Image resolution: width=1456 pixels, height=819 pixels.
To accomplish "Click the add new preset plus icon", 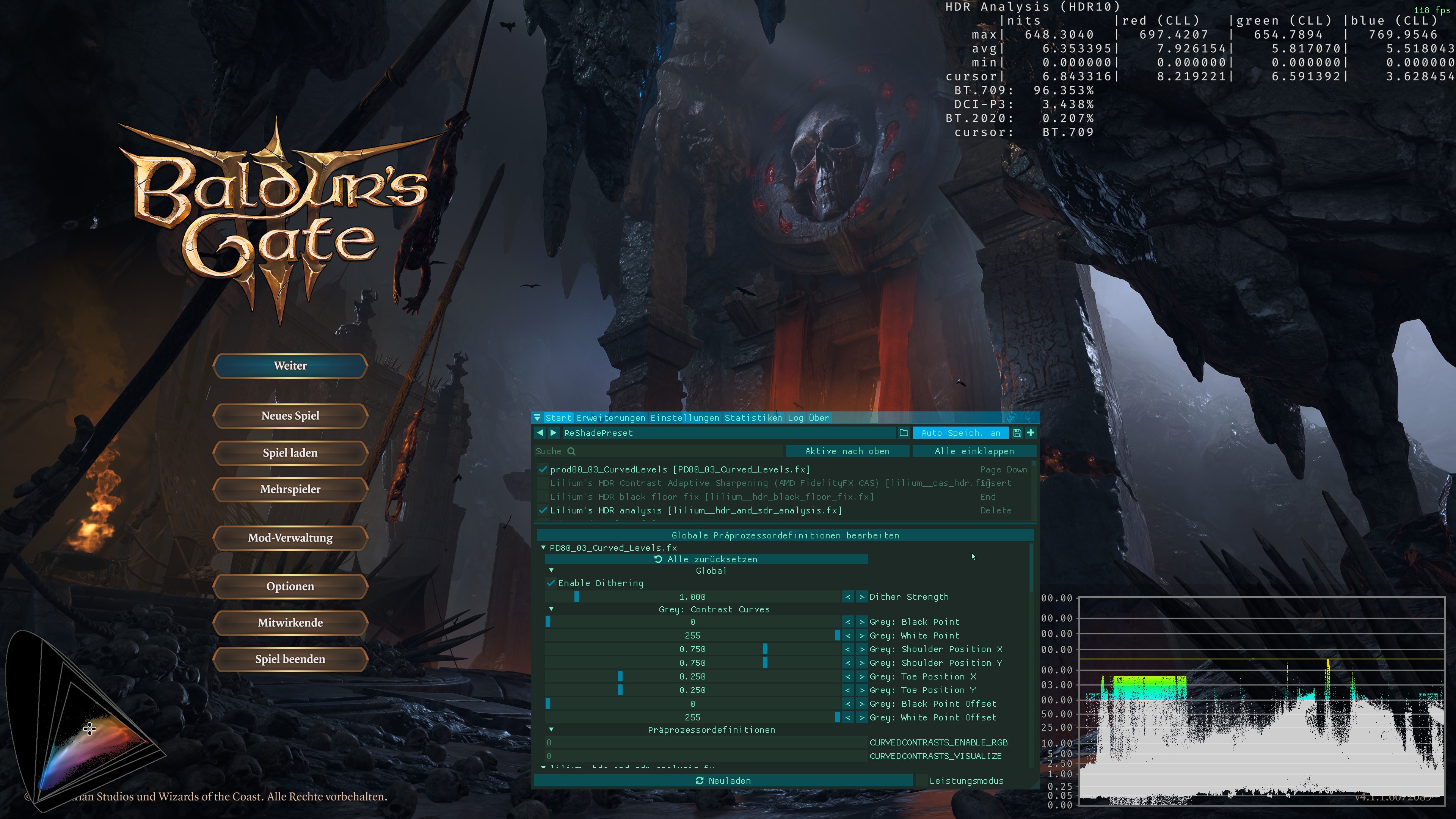I will coord(1031,433).
